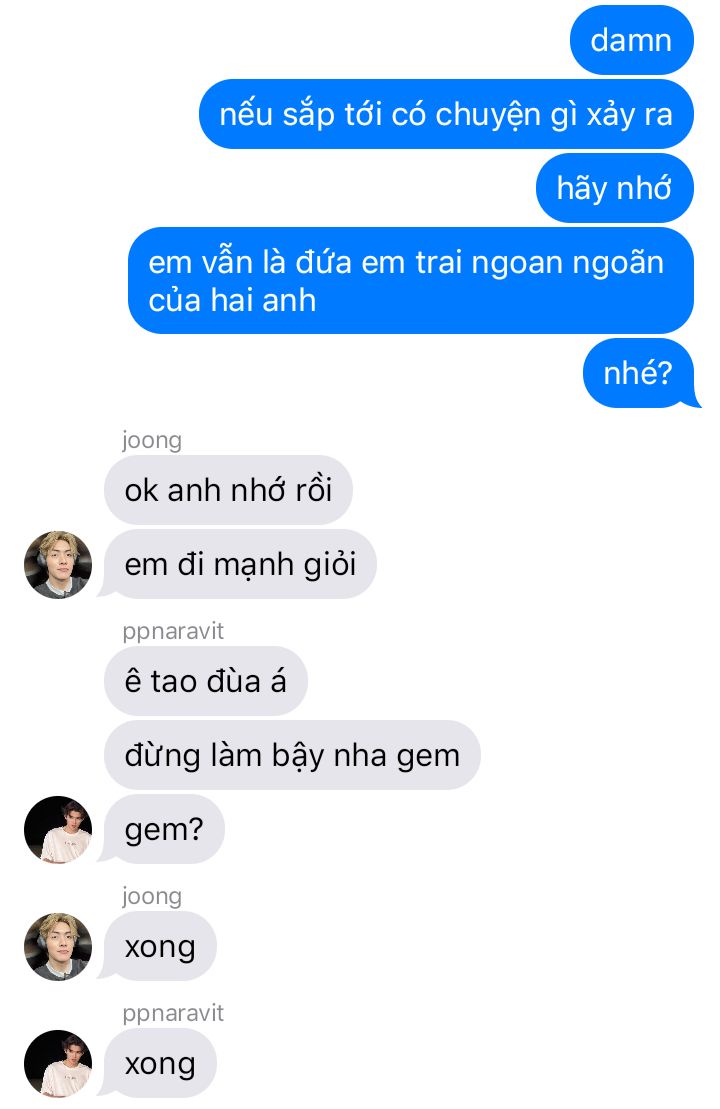The image size is (720, 1109).
Task: Click the "ppnaravit" label above the last message
Action: (173, 1013)
